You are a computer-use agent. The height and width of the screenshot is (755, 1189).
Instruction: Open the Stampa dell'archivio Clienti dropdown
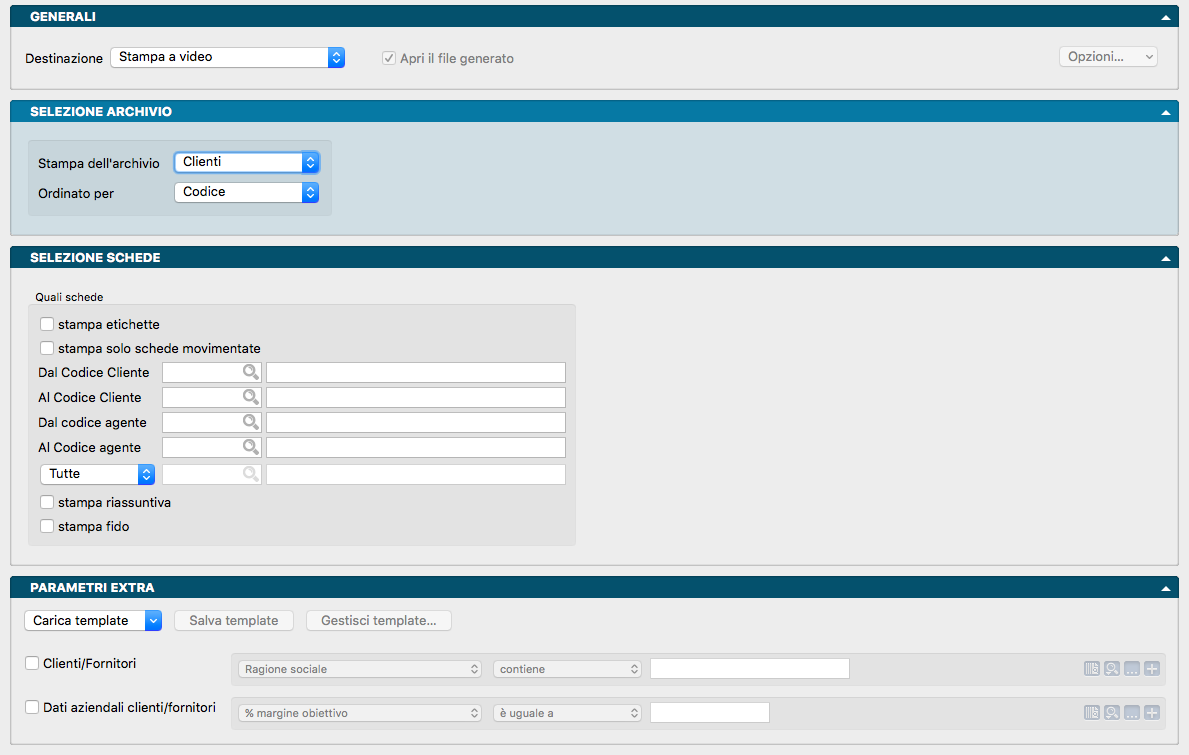tap(246, 162)
